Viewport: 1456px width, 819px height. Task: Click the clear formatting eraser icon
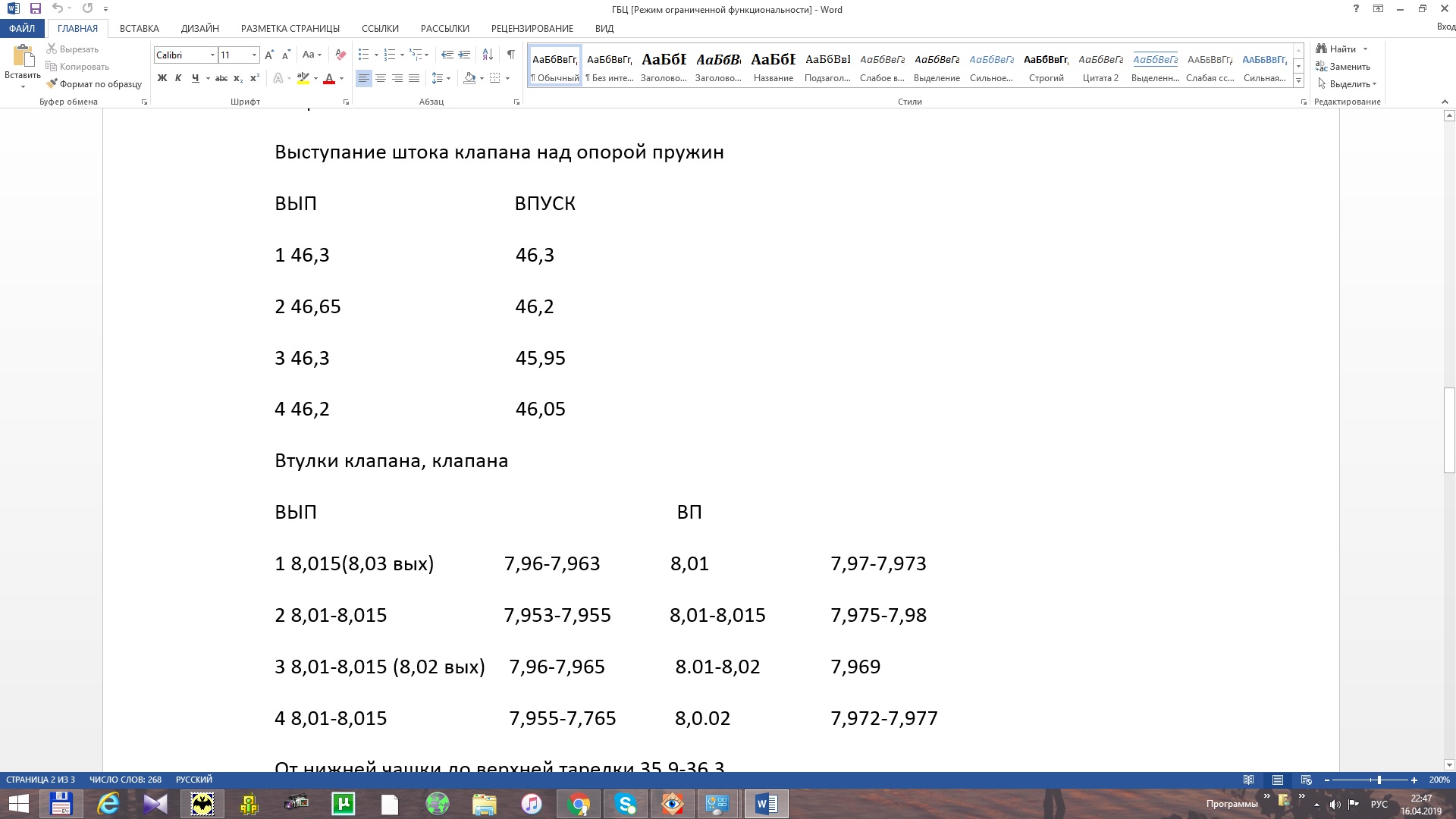[x=340, y=55]
